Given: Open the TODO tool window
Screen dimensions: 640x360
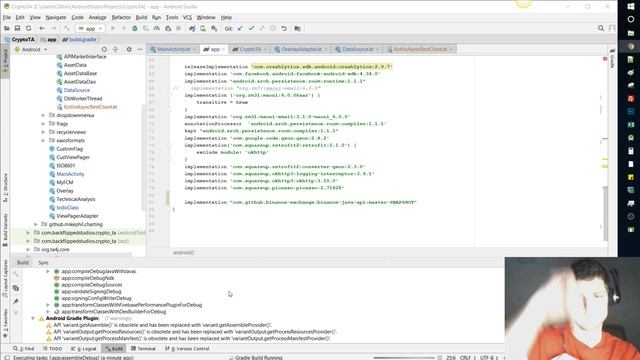Looking at the screenshot, I should point(52,349).
